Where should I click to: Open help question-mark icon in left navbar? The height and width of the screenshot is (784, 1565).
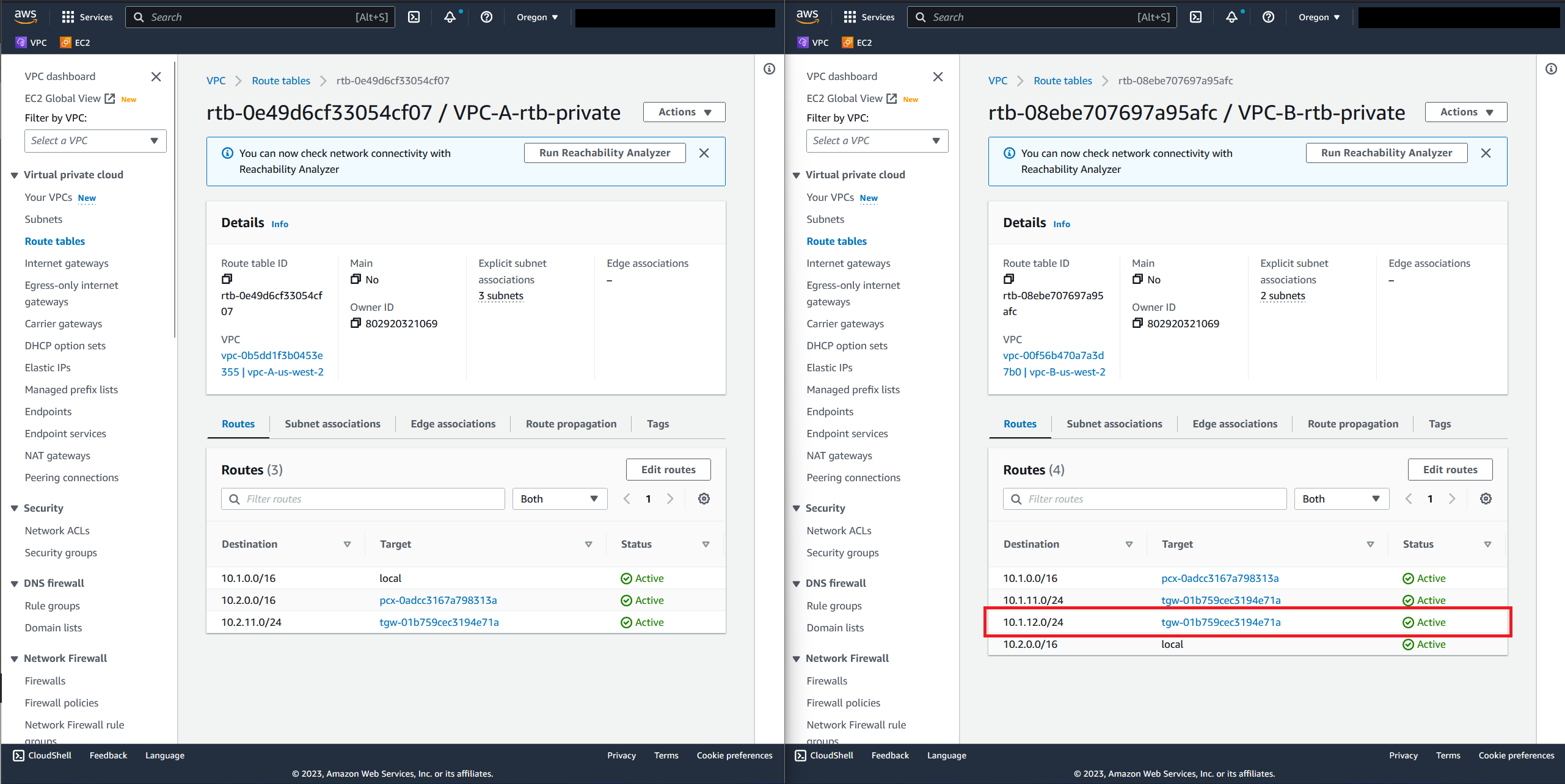click(486, 17)
